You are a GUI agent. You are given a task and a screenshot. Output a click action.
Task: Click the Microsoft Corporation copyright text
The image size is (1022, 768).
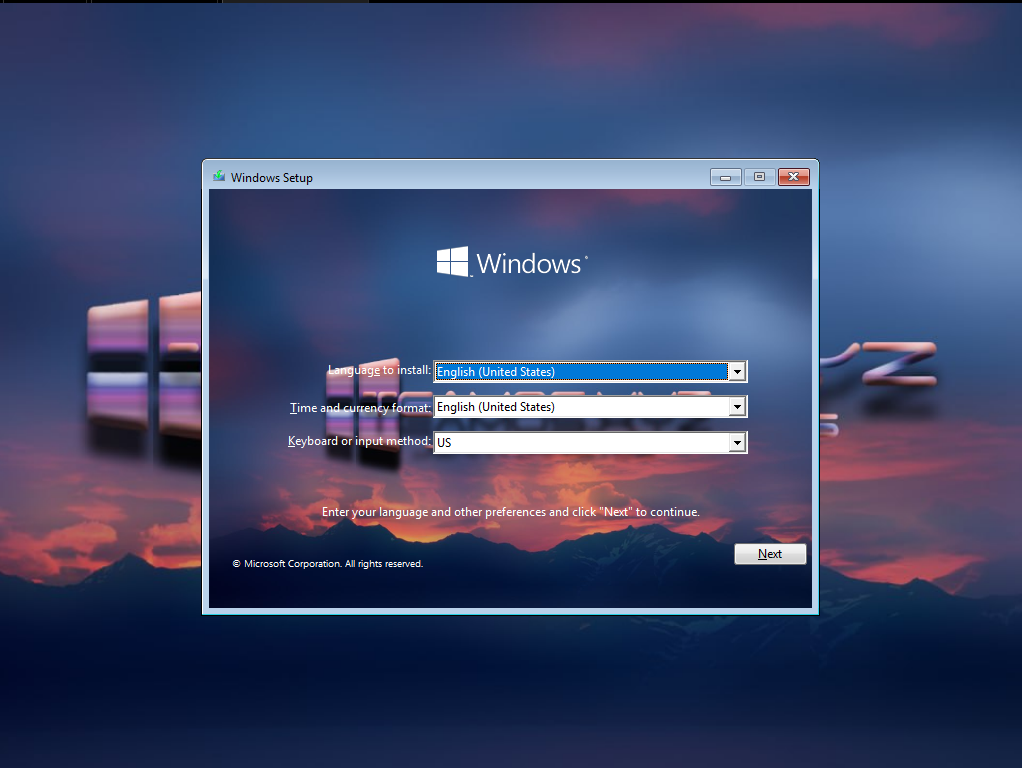click(328, 564)
